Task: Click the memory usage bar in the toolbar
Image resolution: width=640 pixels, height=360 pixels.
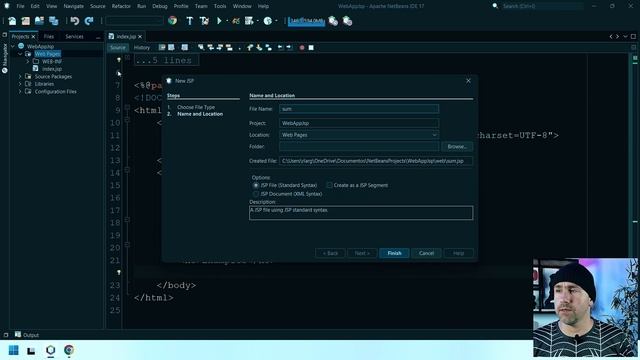Action: coord(306,21)
